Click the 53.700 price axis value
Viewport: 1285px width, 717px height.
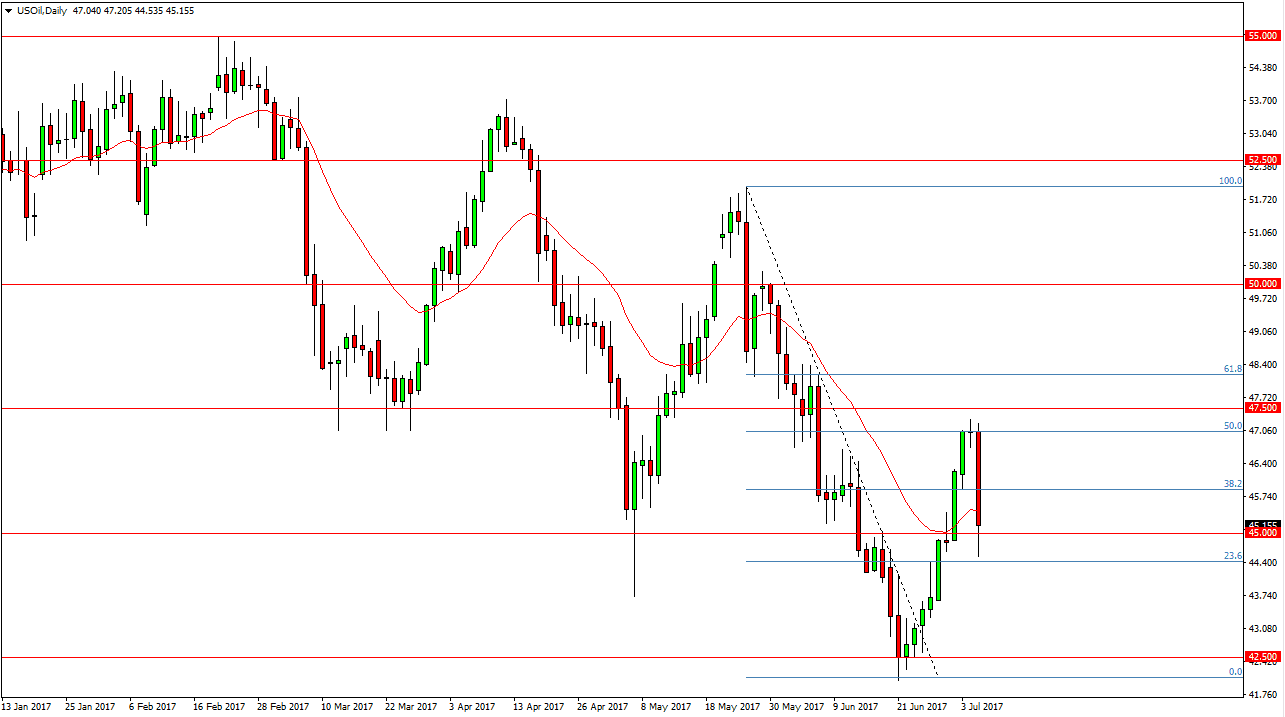point(1265,101)
